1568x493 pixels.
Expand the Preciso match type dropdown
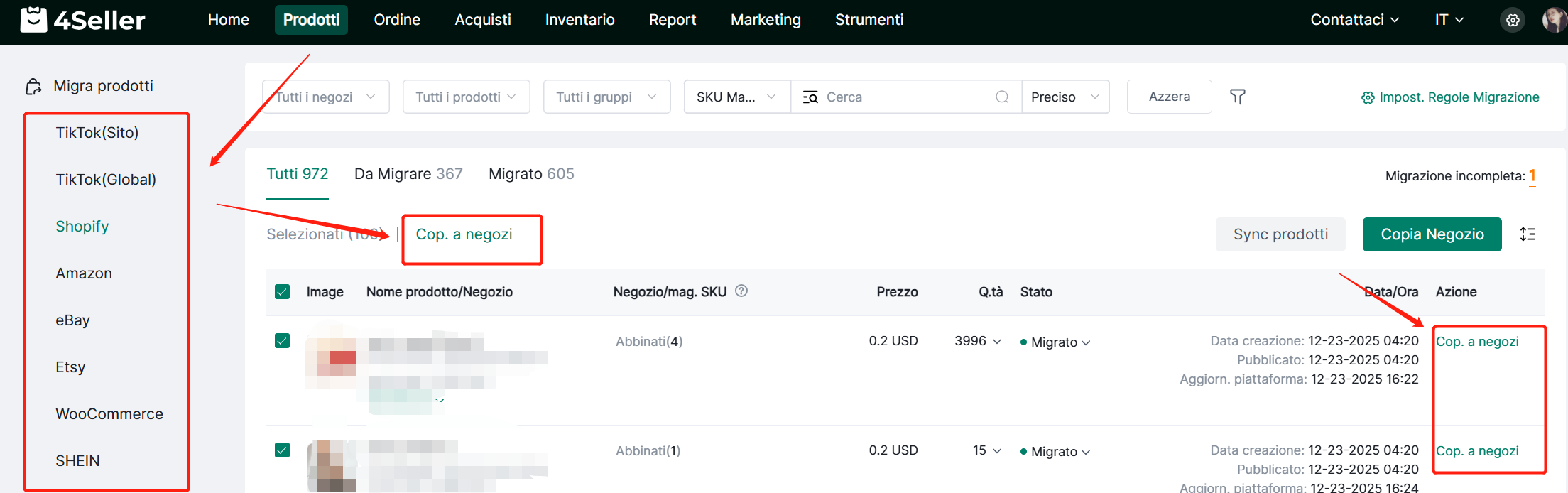(x=1065, y=97)
